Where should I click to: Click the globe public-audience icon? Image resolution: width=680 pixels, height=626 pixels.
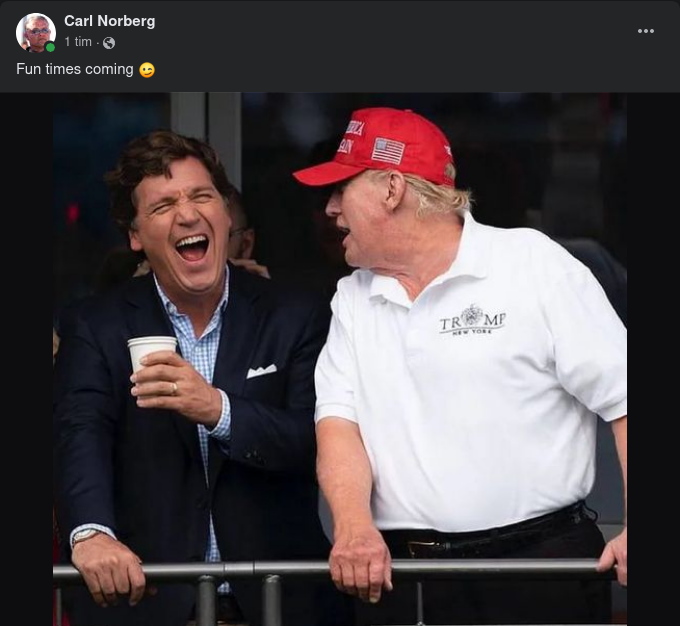click(x=109, y=43)
